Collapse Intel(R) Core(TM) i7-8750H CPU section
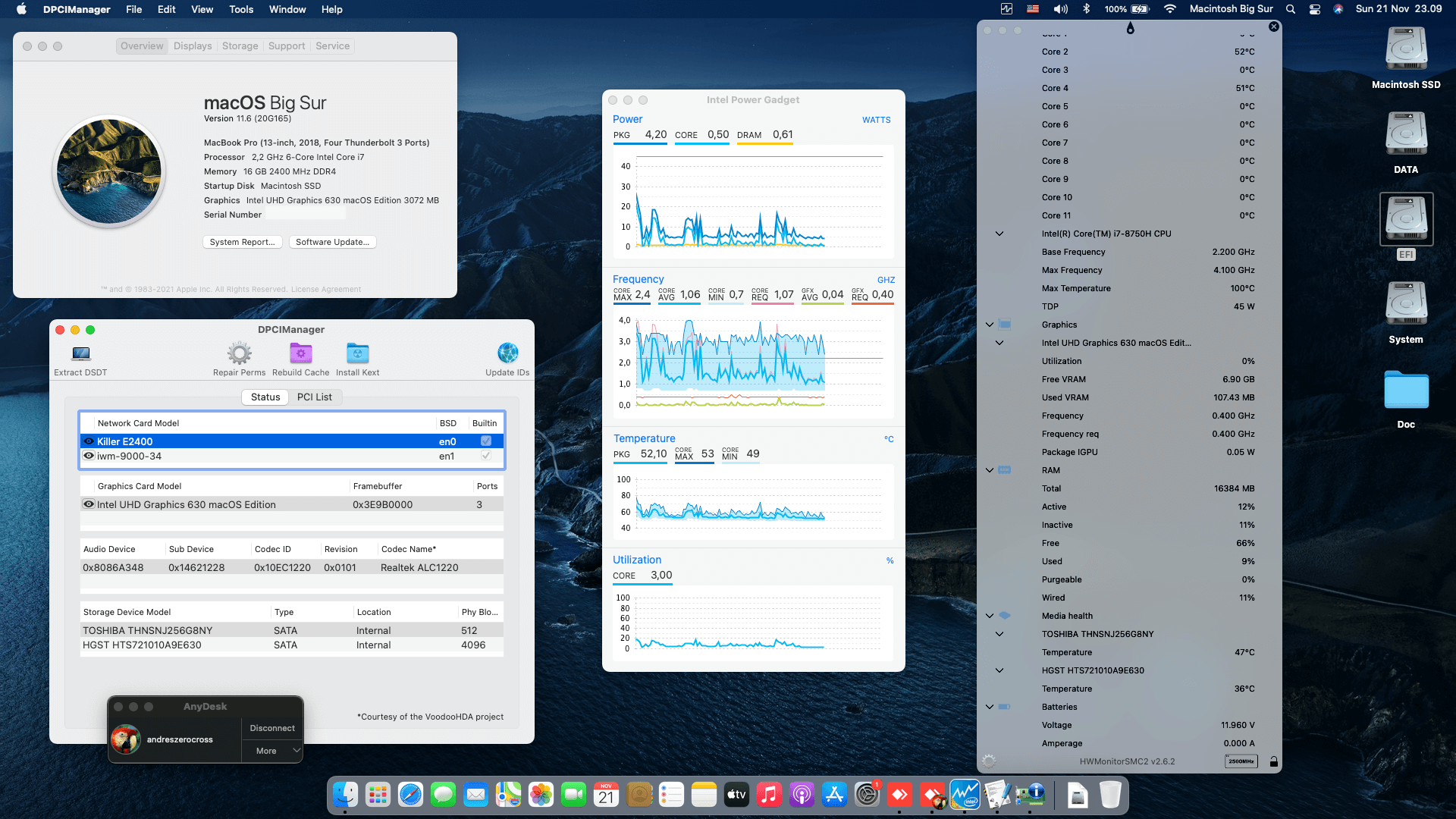1456x819 pixels. 999,234
